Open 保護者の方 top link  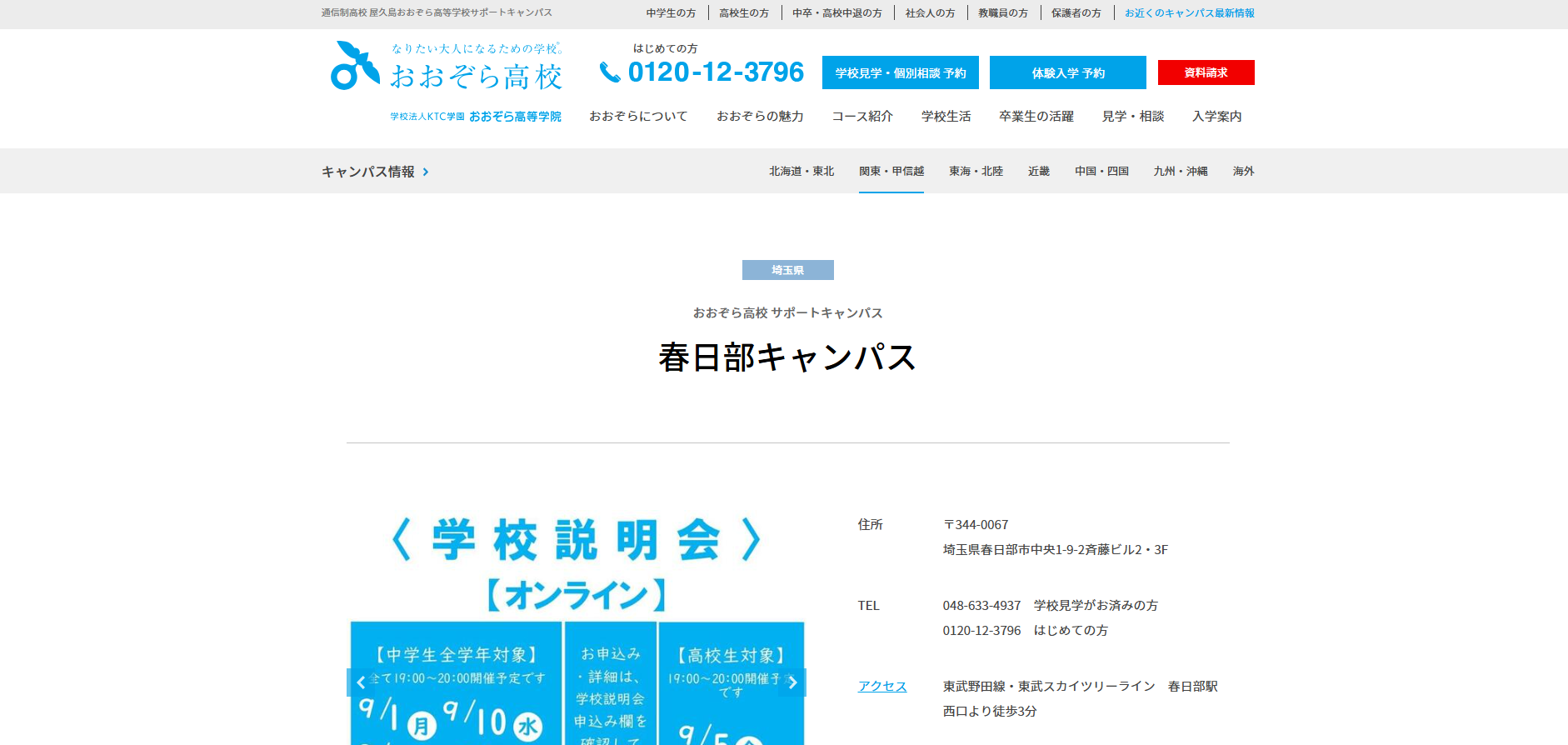pyautogui.click(x=1076, y=13)
